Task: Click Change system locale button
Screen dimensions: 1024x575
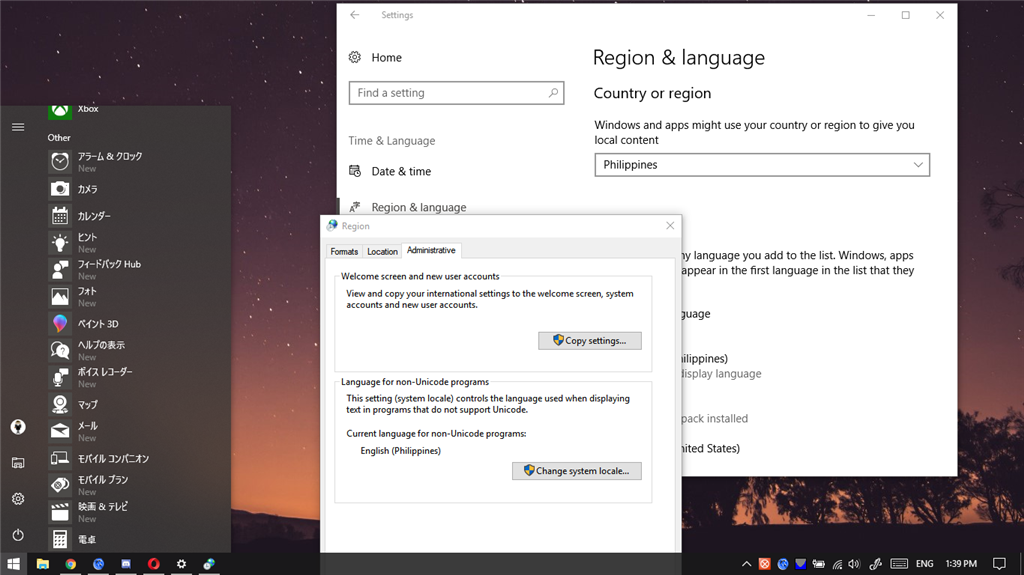Action: pyautogui.click(x=577, y=470)
